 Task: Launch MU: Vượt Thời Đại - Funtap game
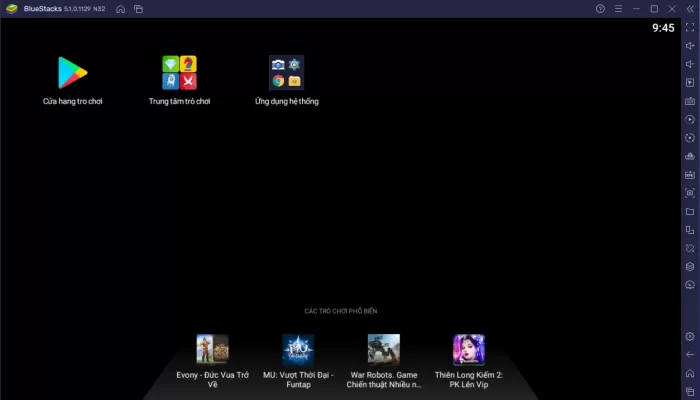pyautogui.click(x=297, y=349)
